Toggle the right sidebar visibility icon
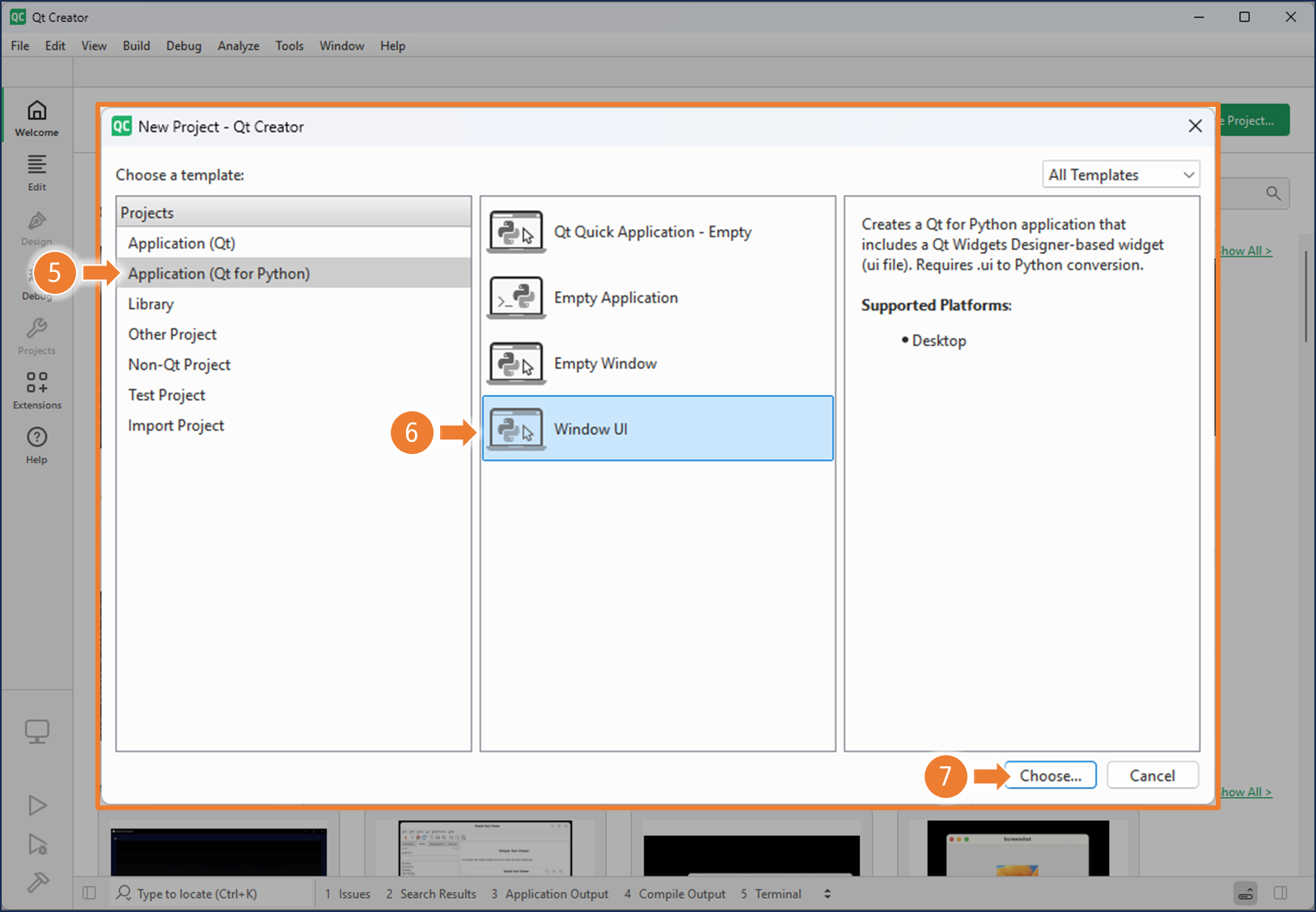Screen dimensions: 1316x912 point(1280,893)
